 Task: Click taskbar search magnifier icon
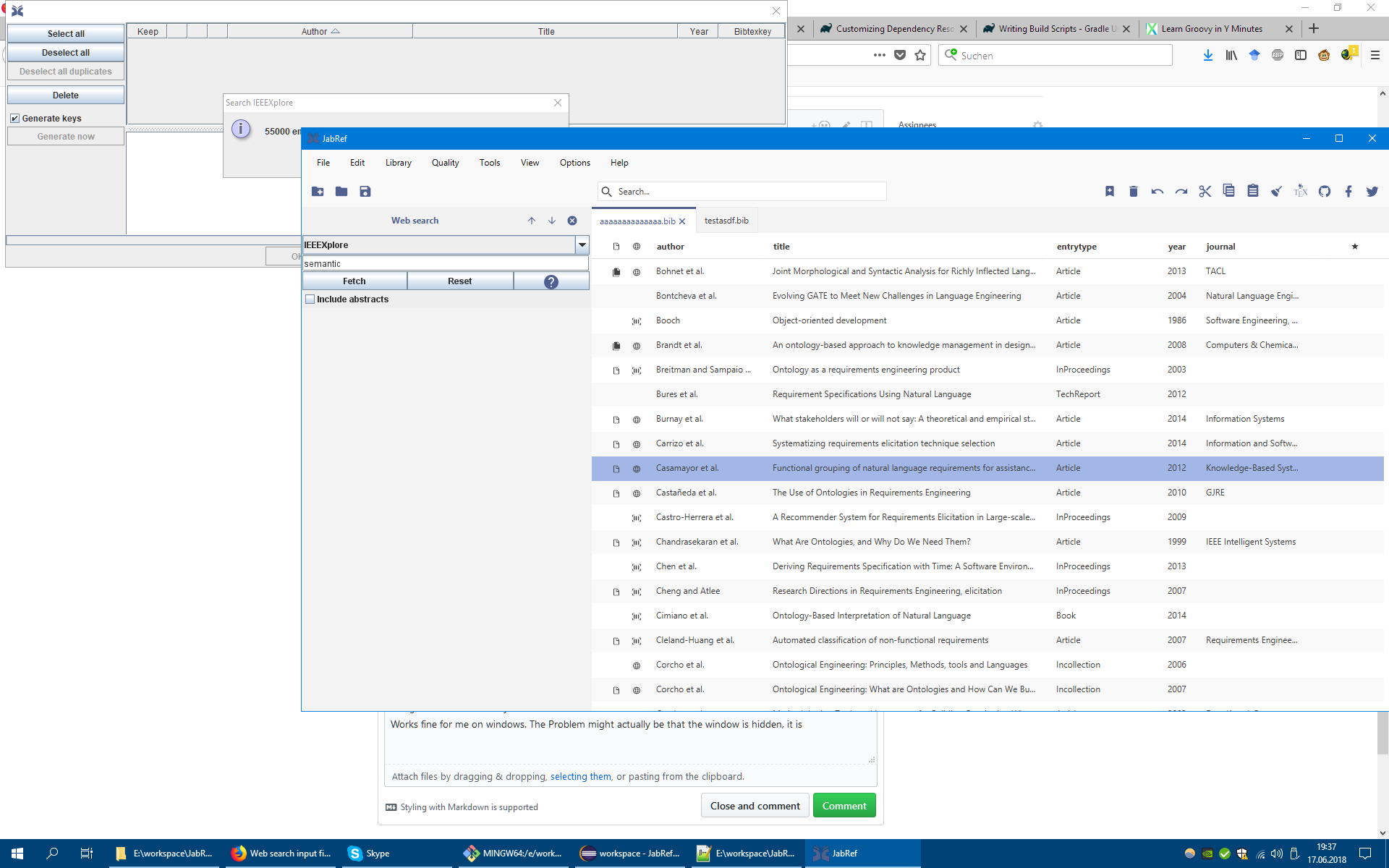pos(52,854)
